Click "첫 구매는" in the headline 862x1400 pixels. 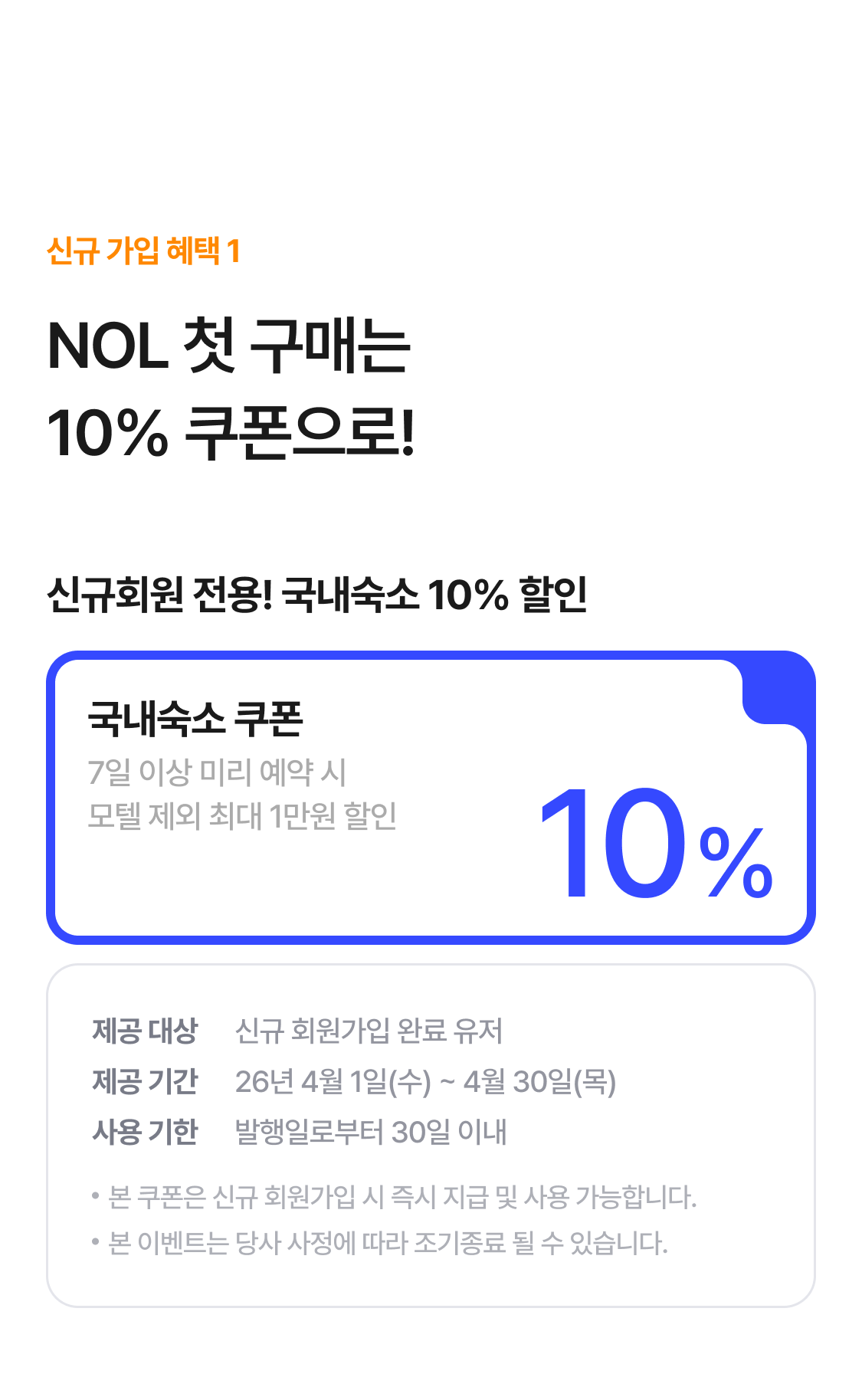(297, 346)
